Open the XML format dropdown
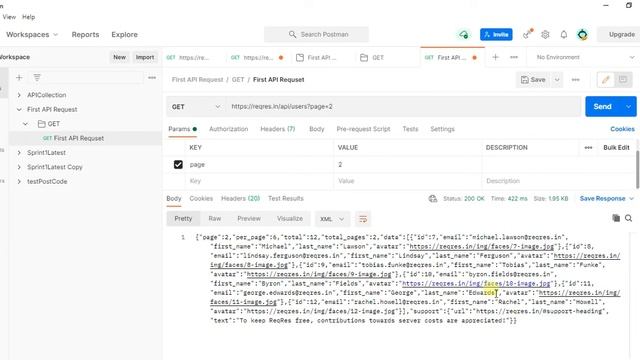The image size is (640, 360). 332,219
